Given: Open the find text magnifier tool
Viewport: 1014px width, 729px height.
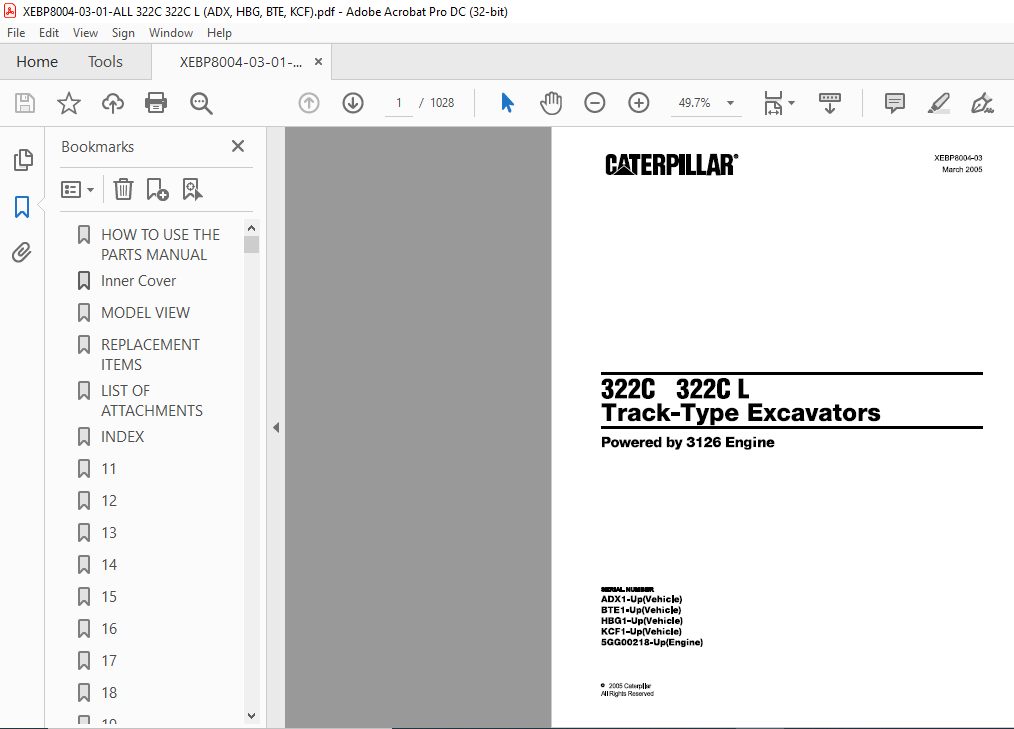Looking at the screenshot, I should coord(201,103).
